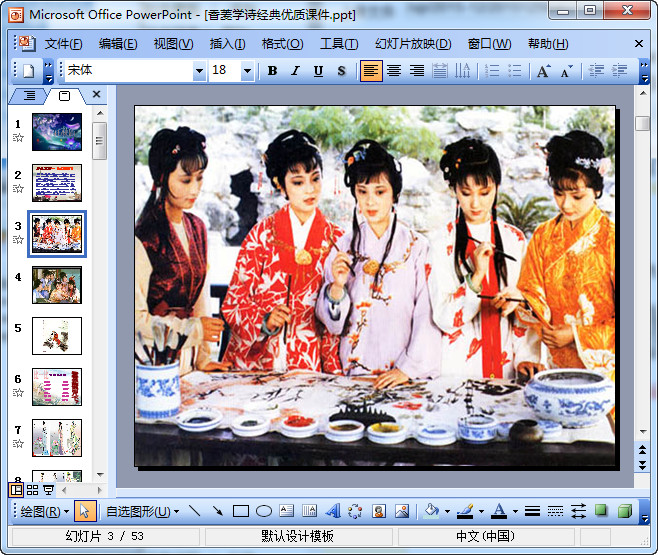Toggle Bulleted list

[514, 70]
